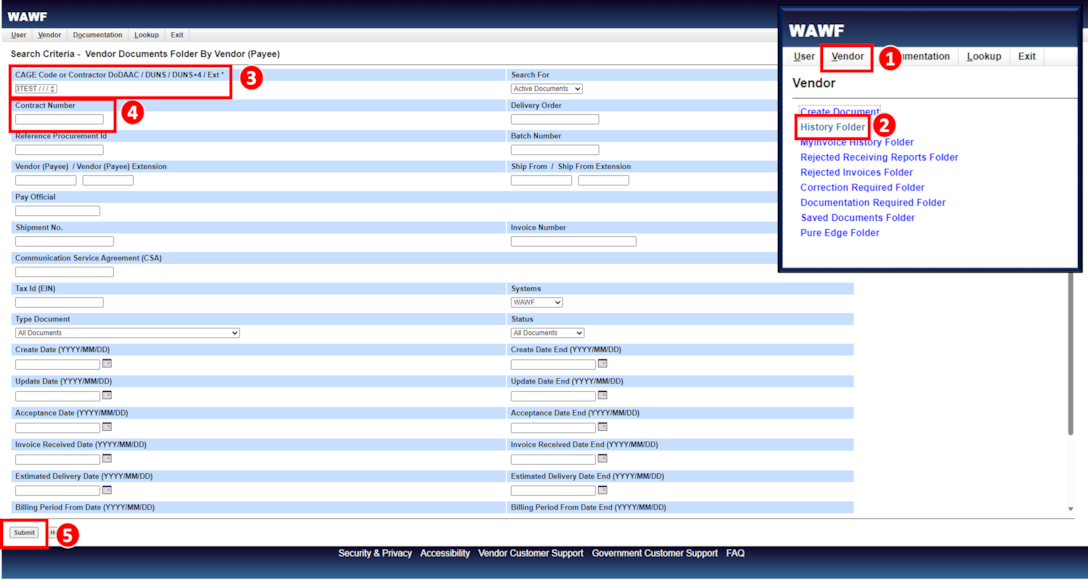Viewport: 1088px width, 580px height.
Task: Open the Documentation menu in main menu bar
Action: tap(97, 35)
